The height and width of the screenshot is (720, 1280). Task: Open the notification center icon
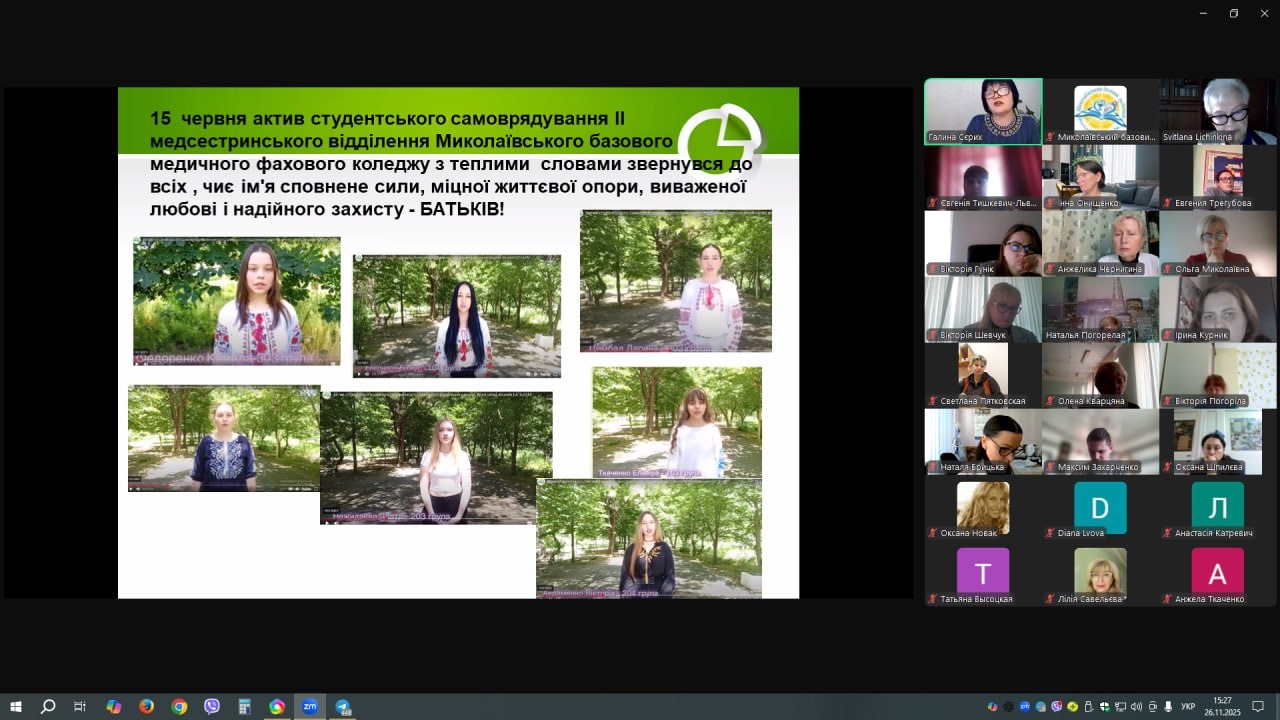1258,706
